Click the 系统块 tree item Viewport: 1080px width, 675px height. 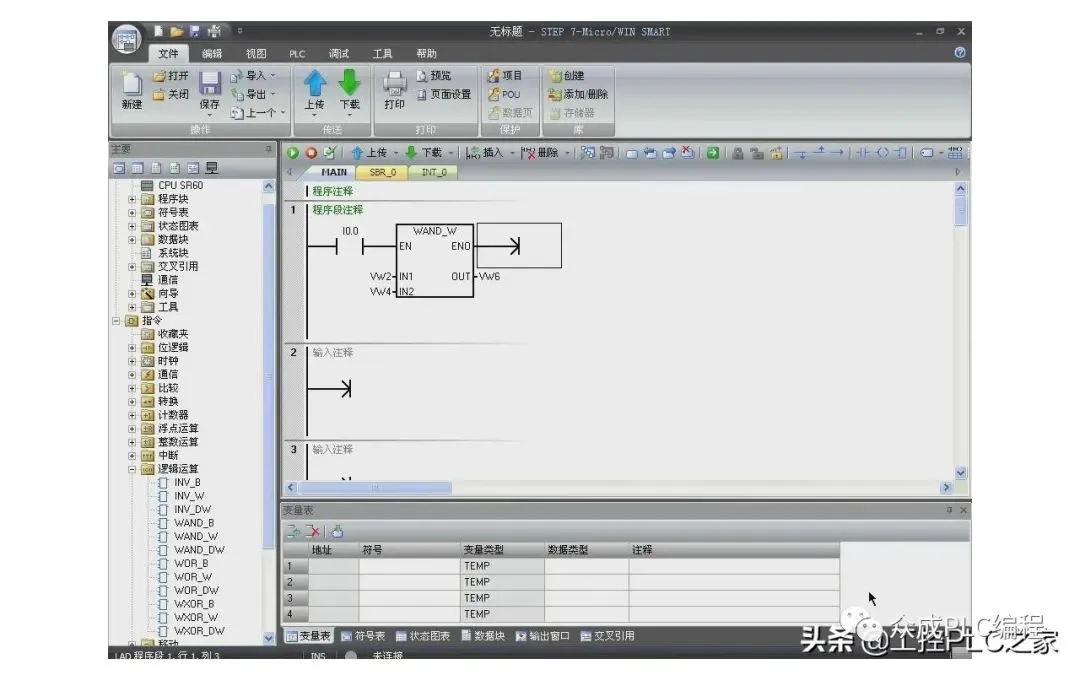coord(173,253)
